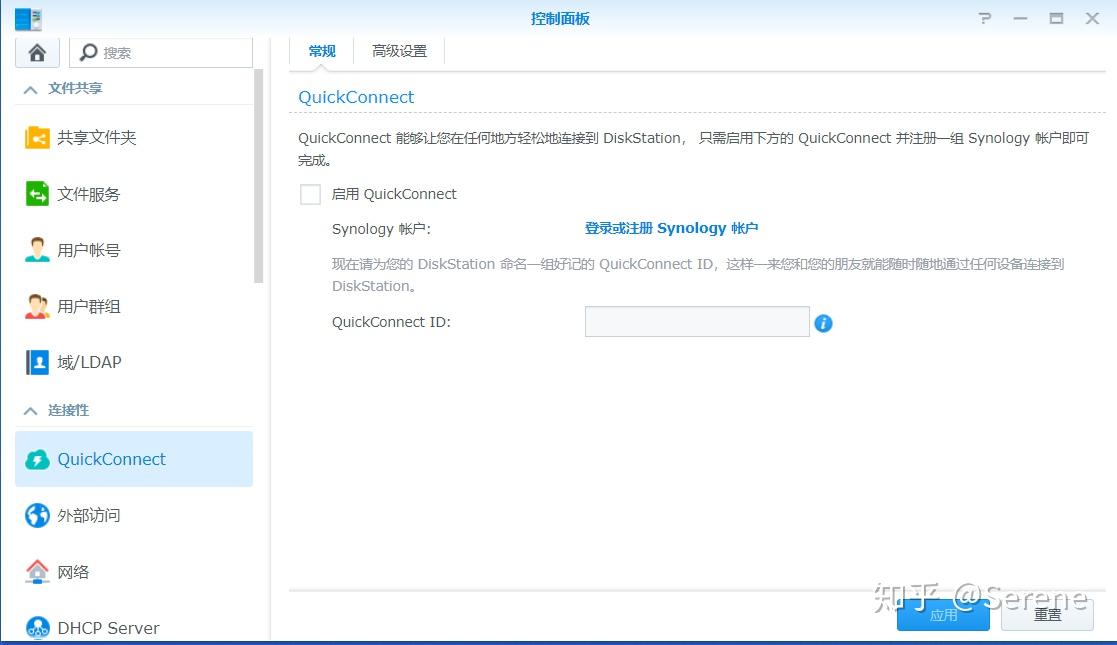Enable the 启用 QuickConnect checkbox
Screen dimensions: 1117x645
[310, 194]
